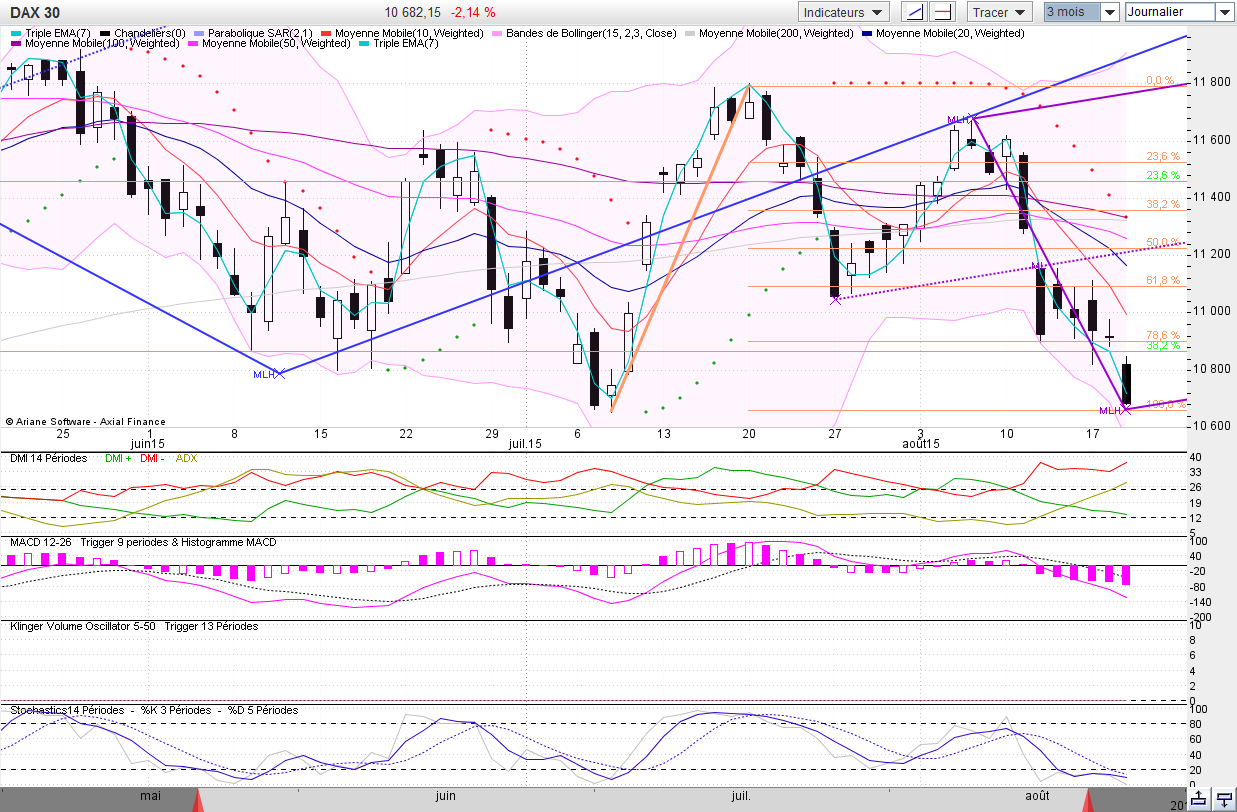The height and width of the screenshot is (812, 1237).
Task: Click the red DMI - legend label
Action: tap(152, 458)
